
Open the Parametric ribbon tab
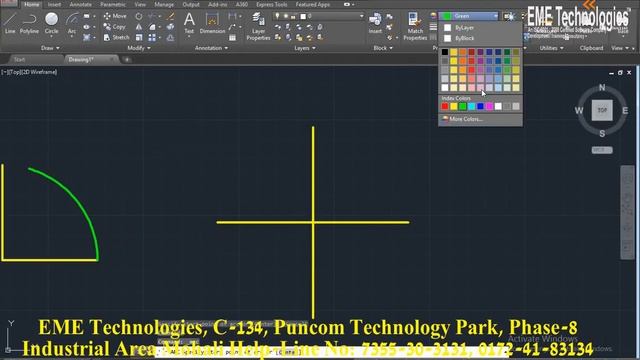point(113,4)
